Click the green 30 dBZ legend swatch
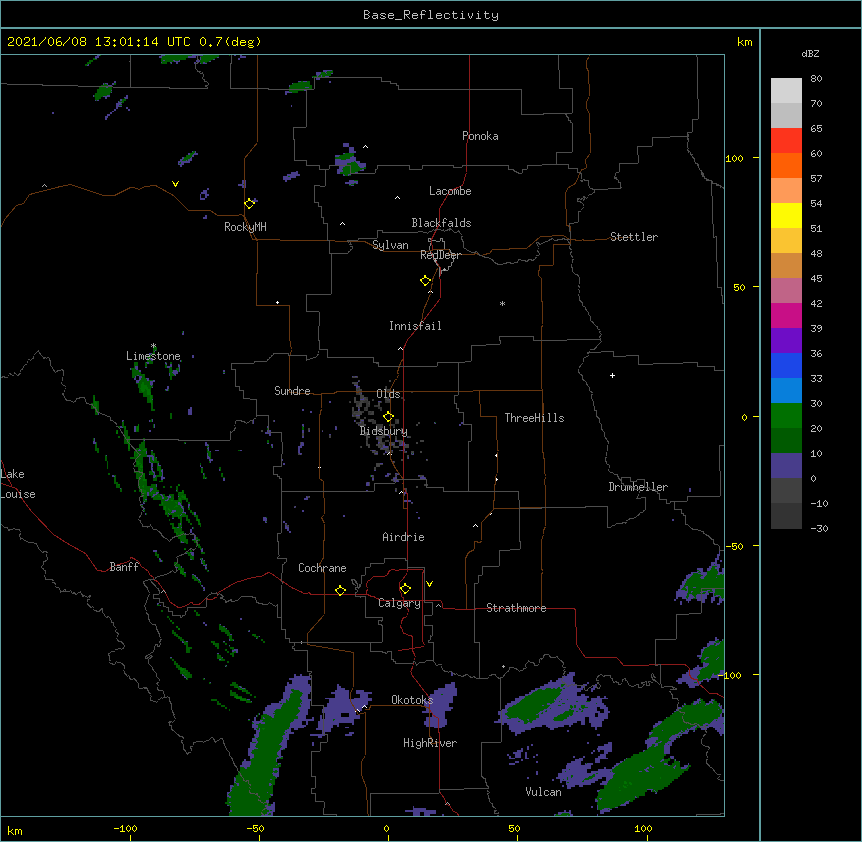Viewport: 862px width, 842px height. (786, 416)
